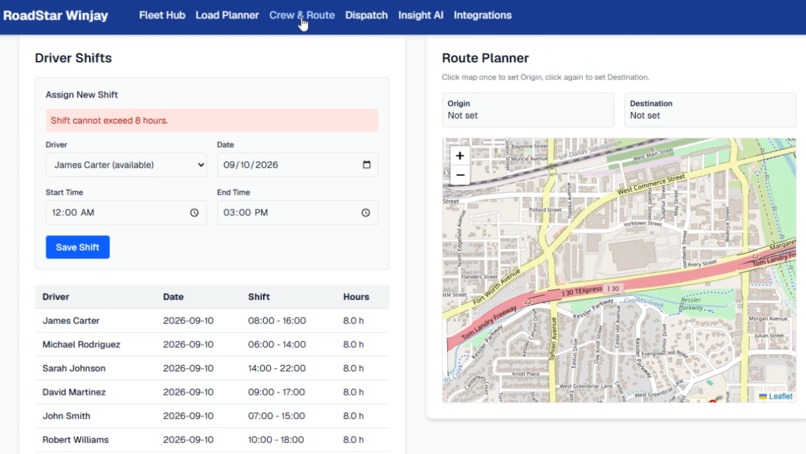Viewport: 806px width, 454px height.
Task: Click the shift time 09:00 - 17:00
Action: click(x=277, y=392)
